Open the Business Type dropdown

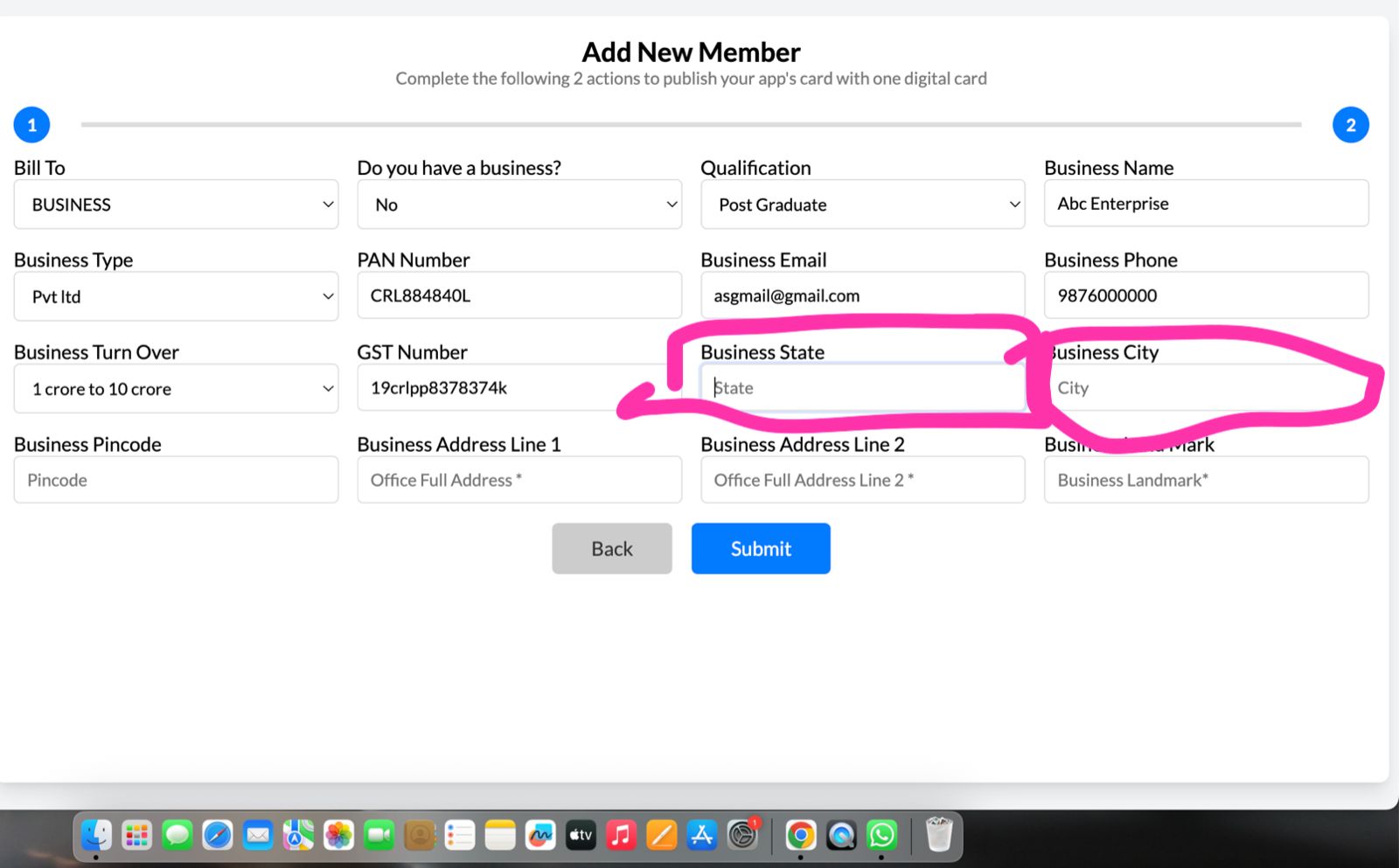point(176,296)
